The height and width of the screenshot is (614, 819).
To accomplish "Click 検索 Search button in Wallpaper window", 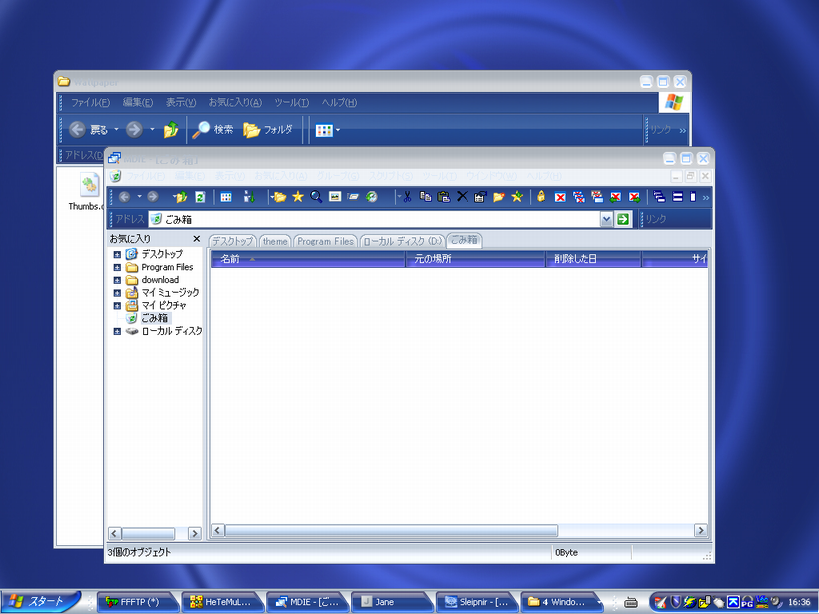I will click(213, 129).
